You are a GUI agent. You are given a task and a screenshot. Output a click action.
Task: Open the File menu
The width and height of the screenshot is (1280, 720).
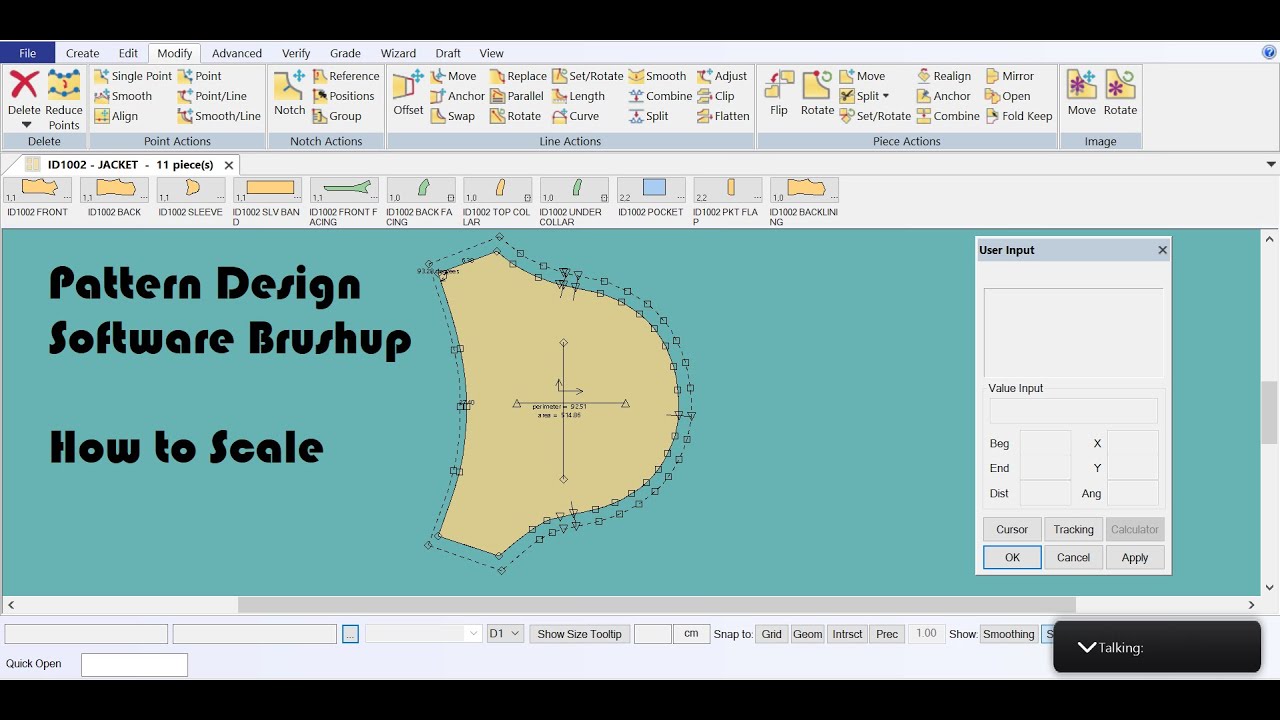coord(28,53)
